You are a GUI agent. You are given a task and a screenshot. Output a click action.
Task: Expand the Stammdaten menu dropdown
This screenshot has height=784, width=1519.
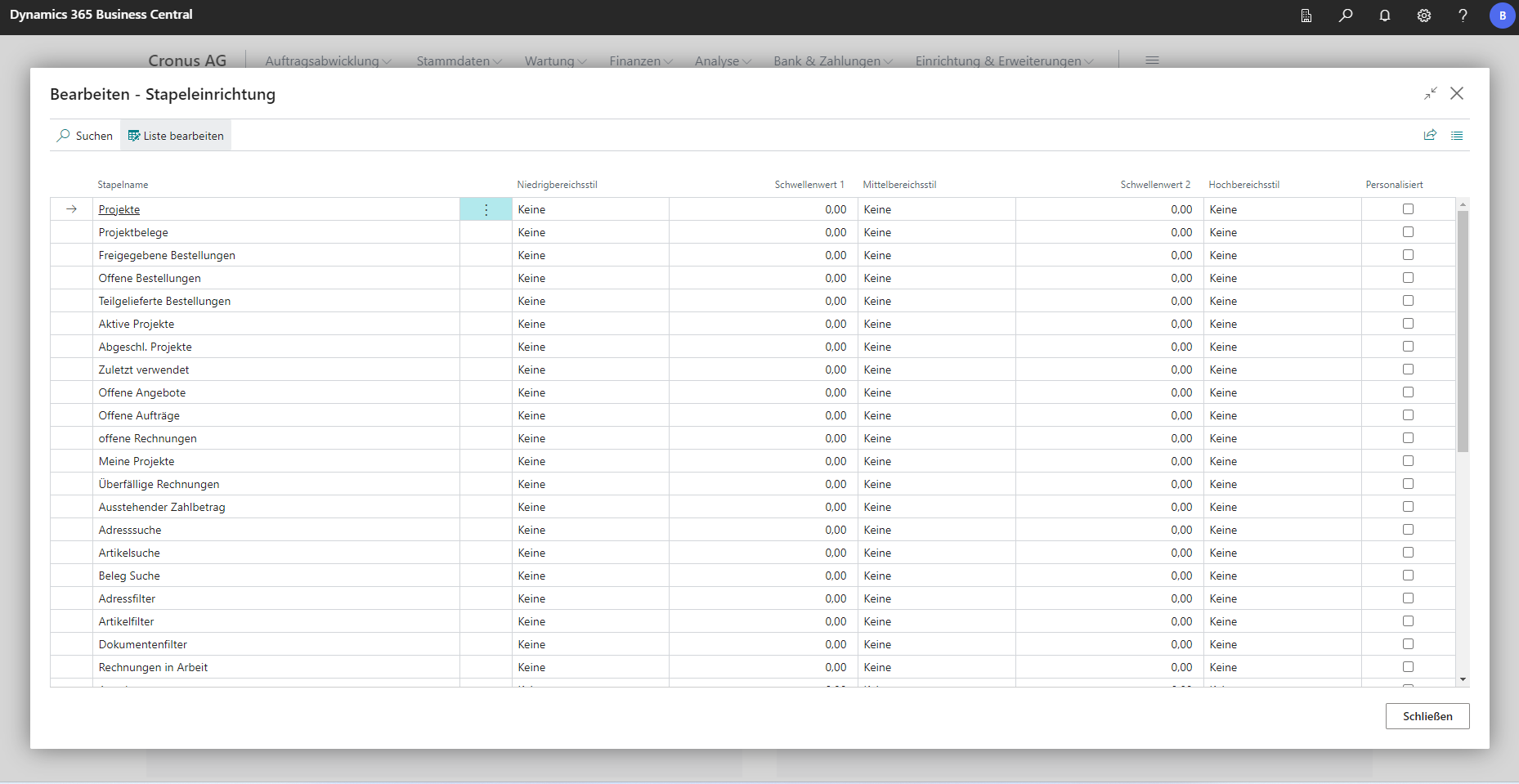(x=459, y=61)
